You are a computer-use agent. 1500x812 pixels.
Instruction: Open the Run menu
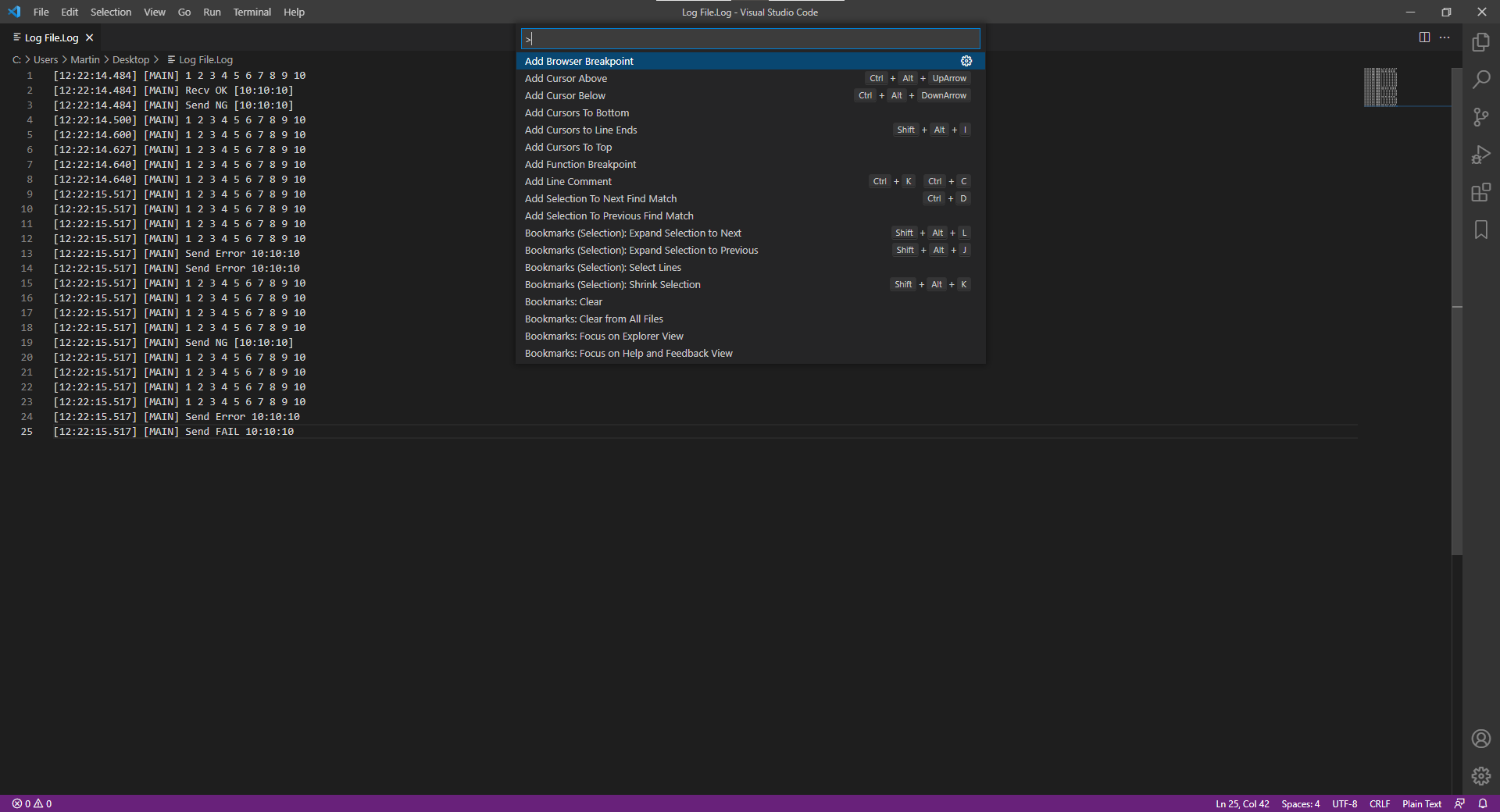212,12
